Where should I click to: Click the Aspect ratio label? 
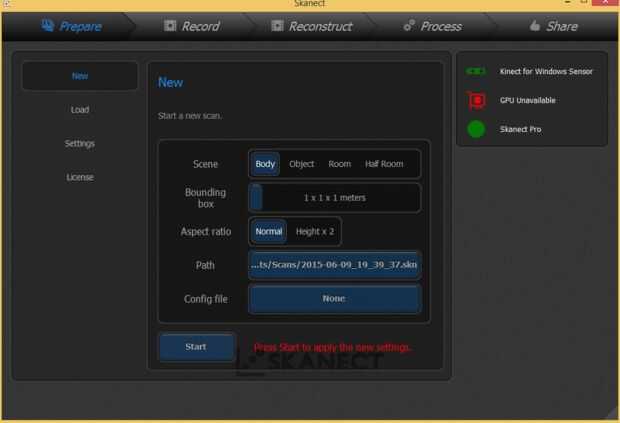click(x=206, y=231)
